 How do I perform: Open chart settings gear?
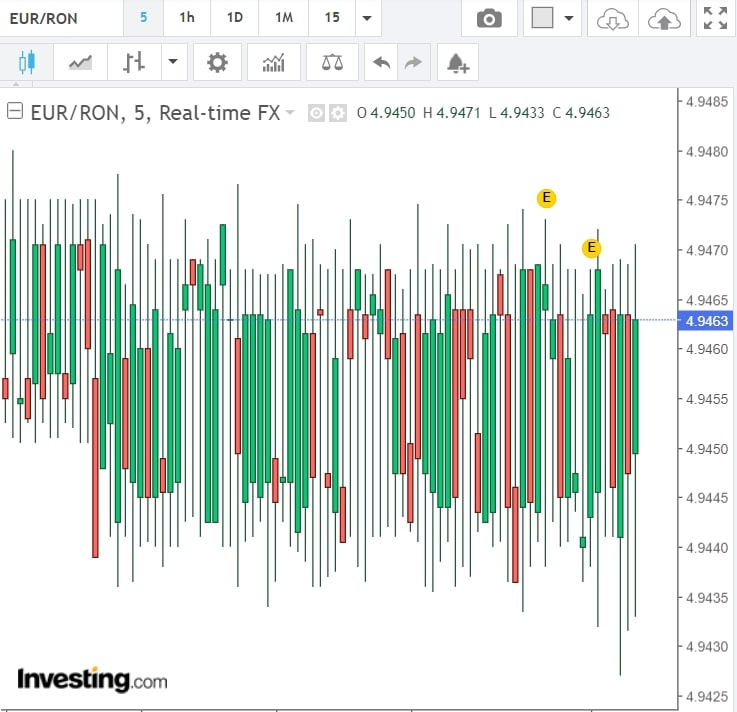[x=217, y=63]
